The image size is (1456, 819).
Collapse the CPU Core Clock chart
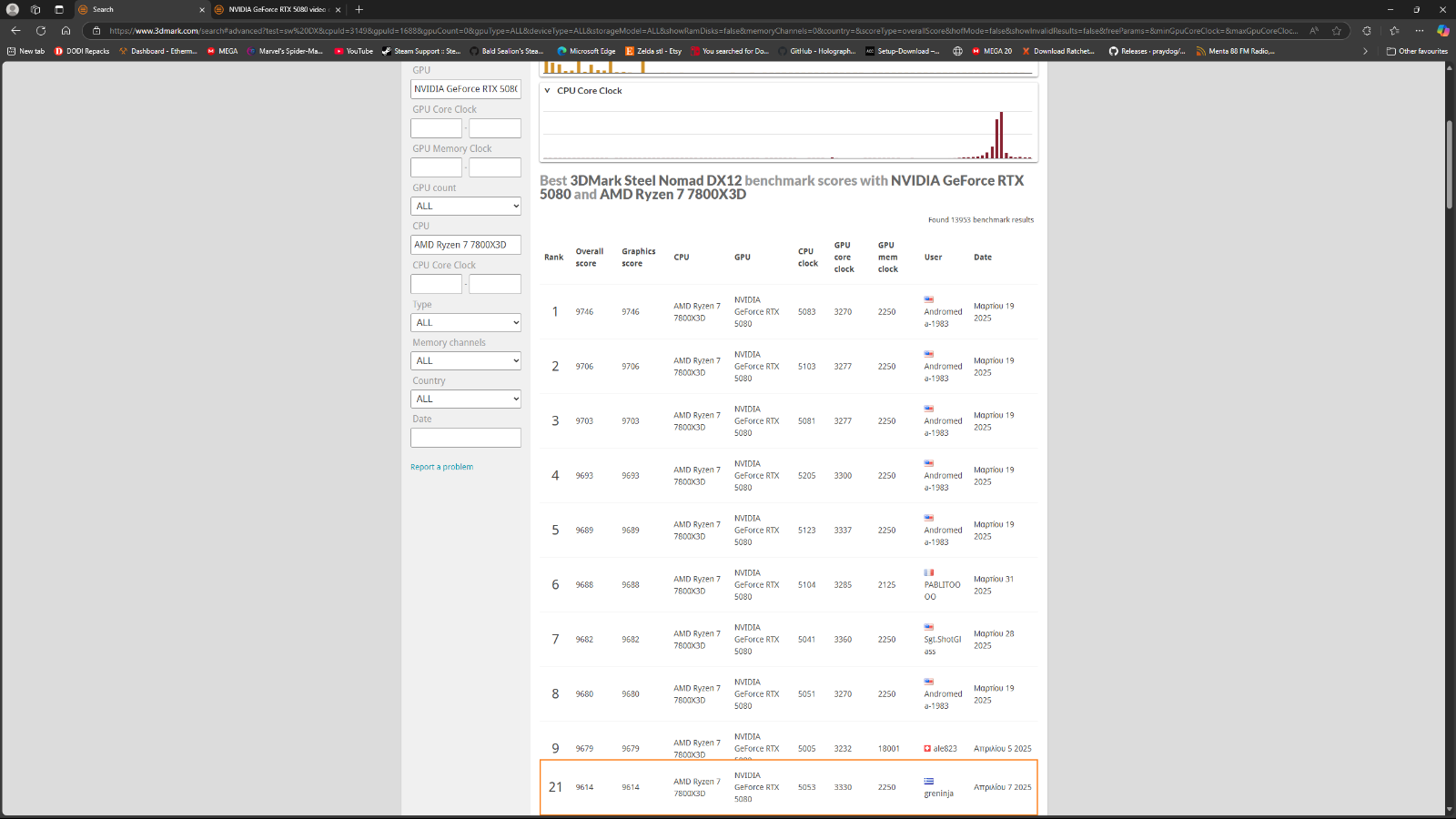547,91
